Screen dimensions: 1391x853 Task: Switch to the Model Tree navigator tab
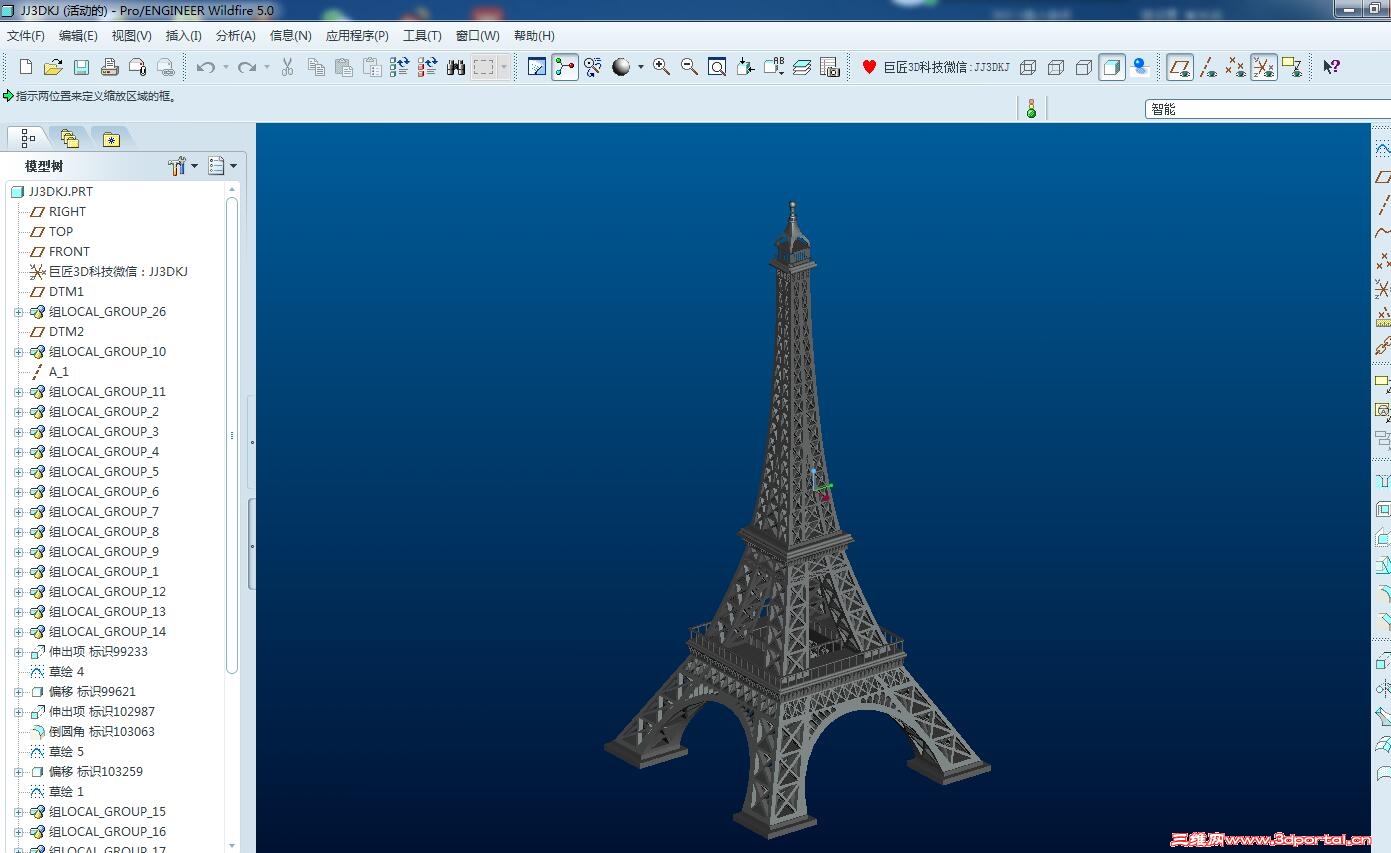coord(27,138)
